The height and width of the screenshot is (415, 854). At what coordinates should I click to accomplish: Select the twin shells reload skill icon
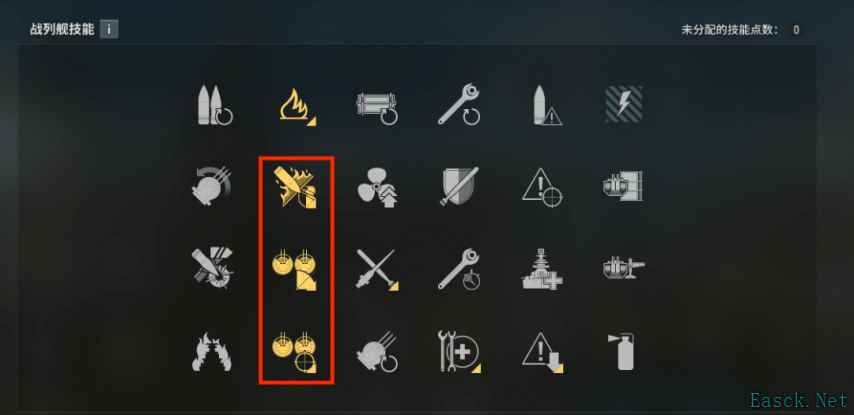[x=214, y=105]
